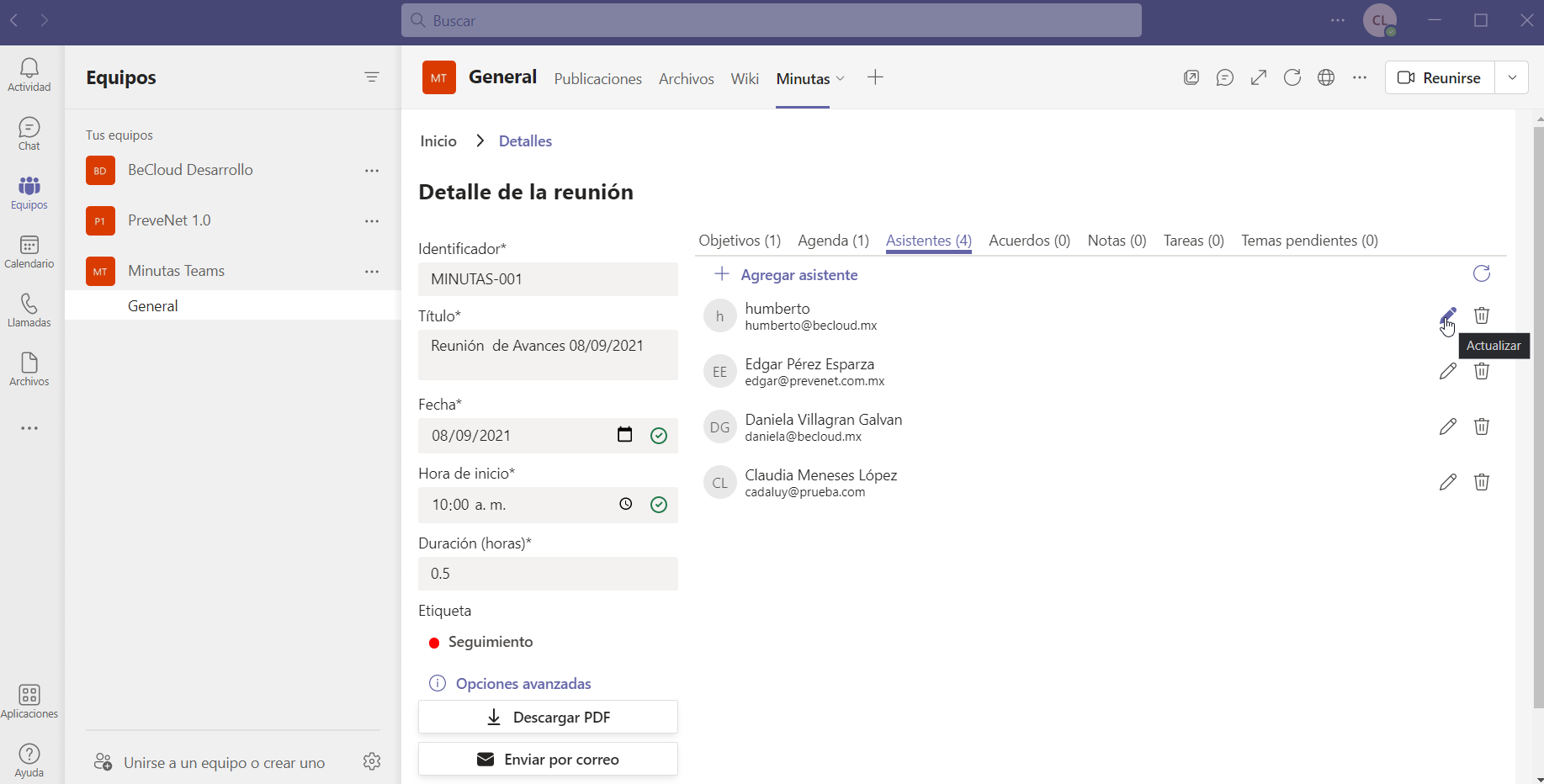Delete attendee humberto

1482,315
